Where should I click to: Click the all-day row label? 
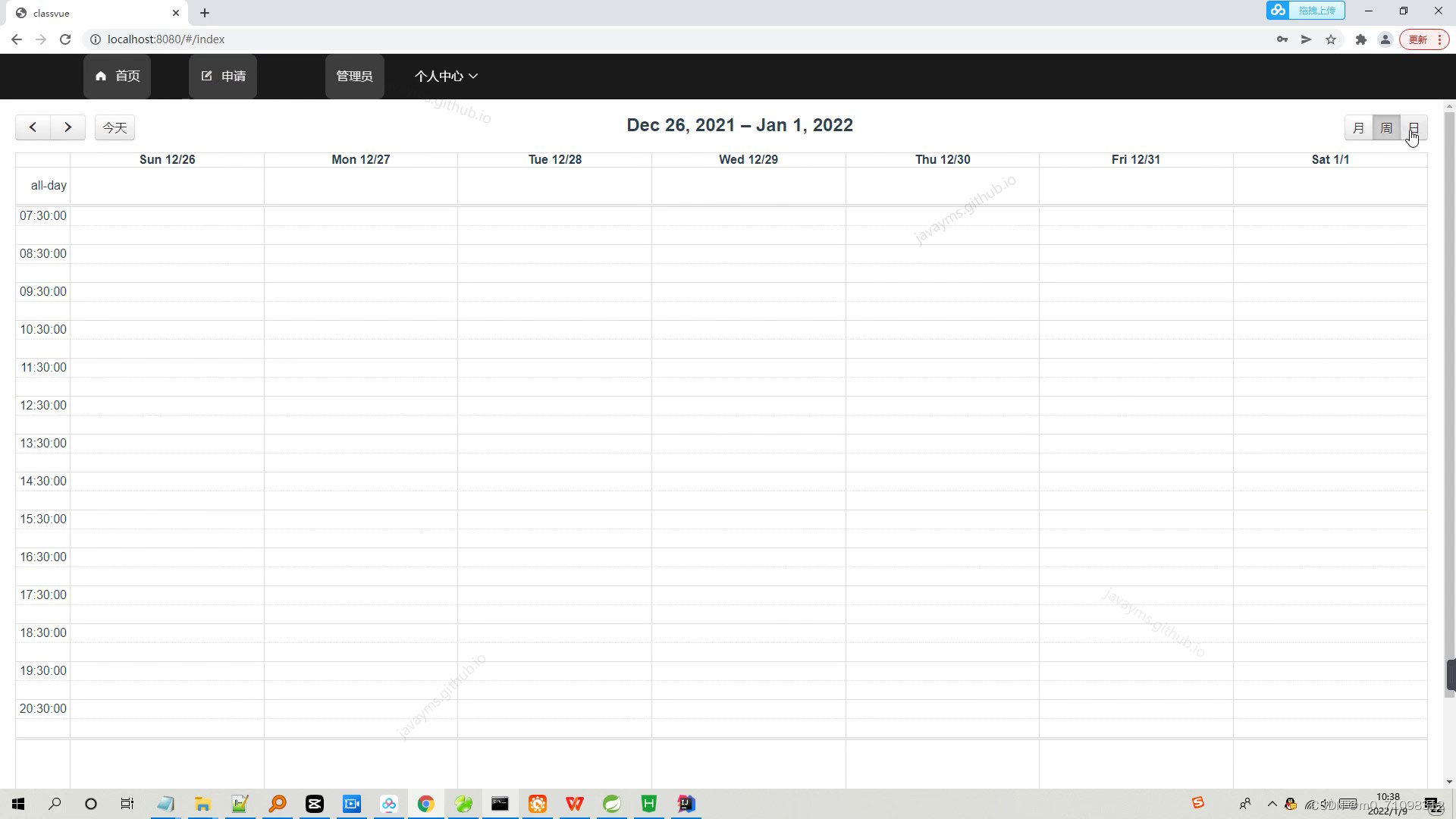pos(49,186)
